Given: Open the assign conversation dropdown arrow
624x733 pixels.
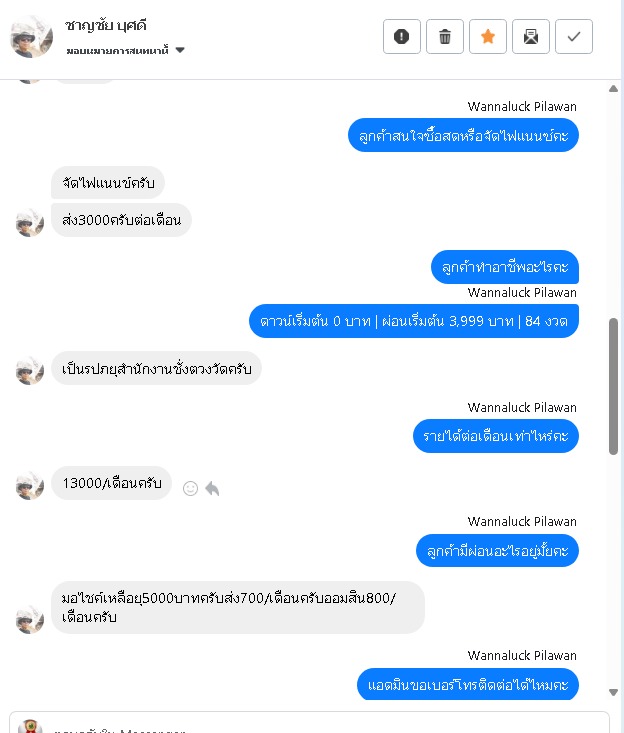Looking at the screenshot, I should (180, 50).
